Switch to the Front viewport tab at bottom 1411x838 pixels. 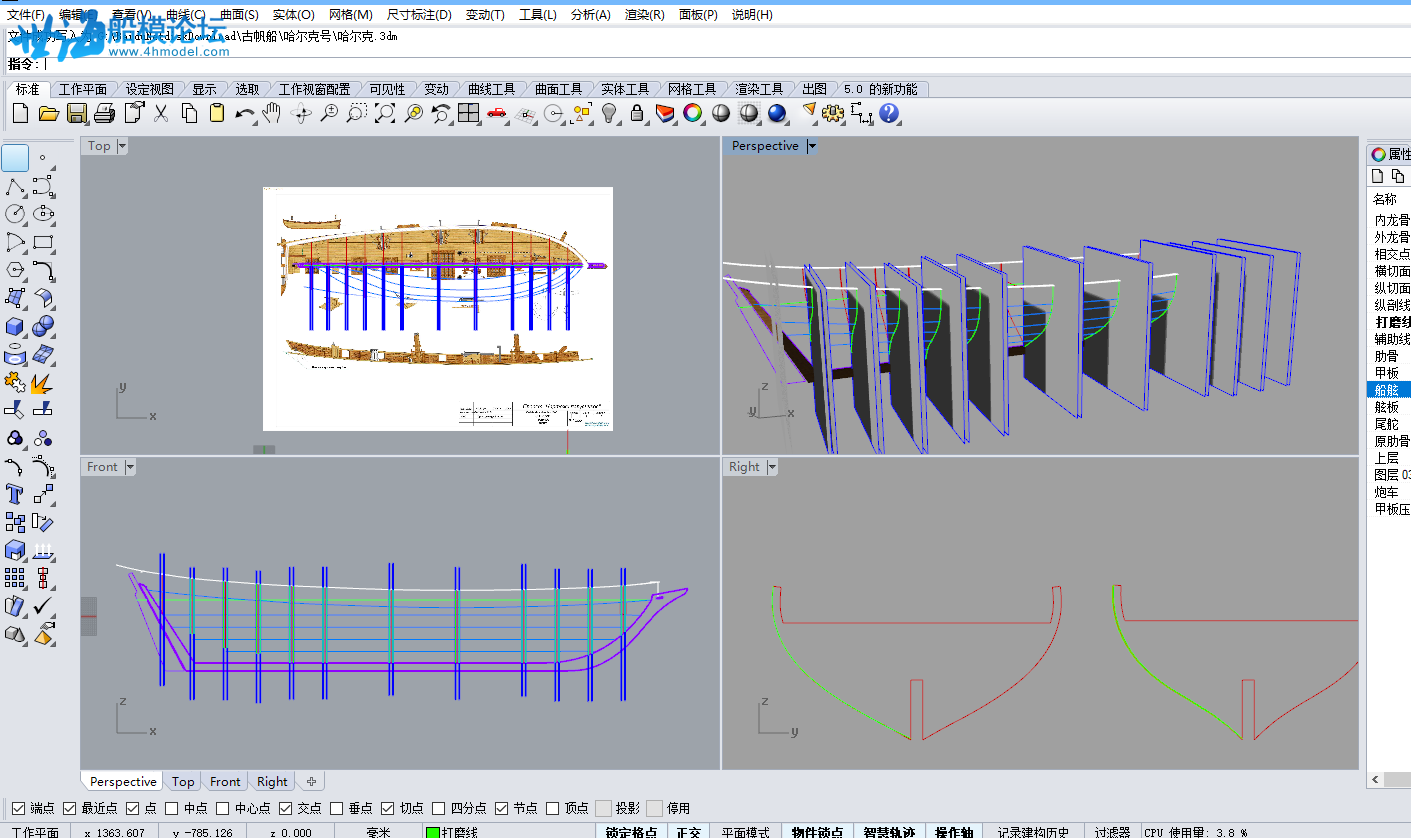click(x=225, y=782)
